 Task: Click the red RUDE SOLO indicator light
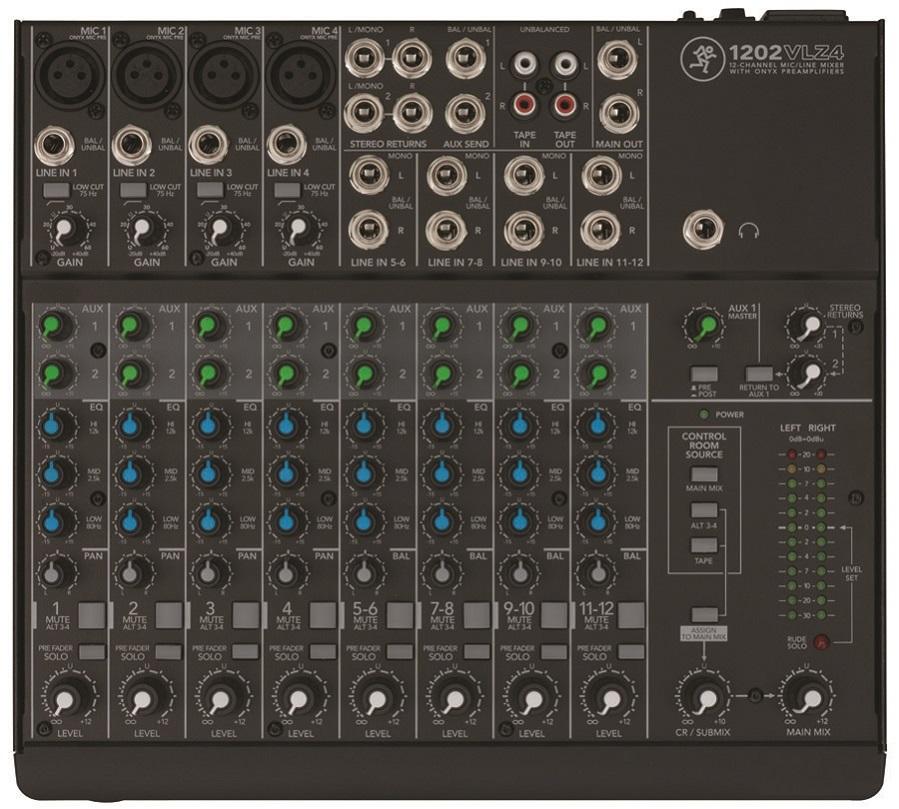(x=821, y=642)
